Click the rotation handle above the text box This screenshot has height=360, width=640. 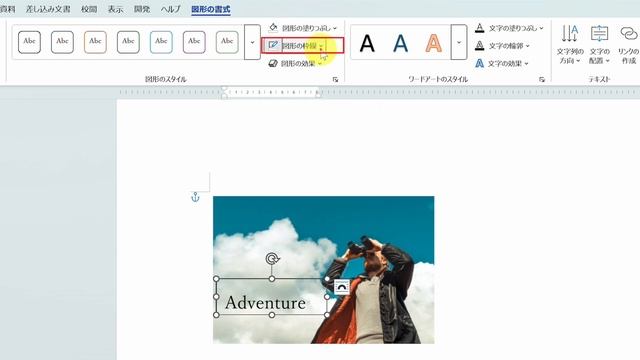(x=272, y=258)
